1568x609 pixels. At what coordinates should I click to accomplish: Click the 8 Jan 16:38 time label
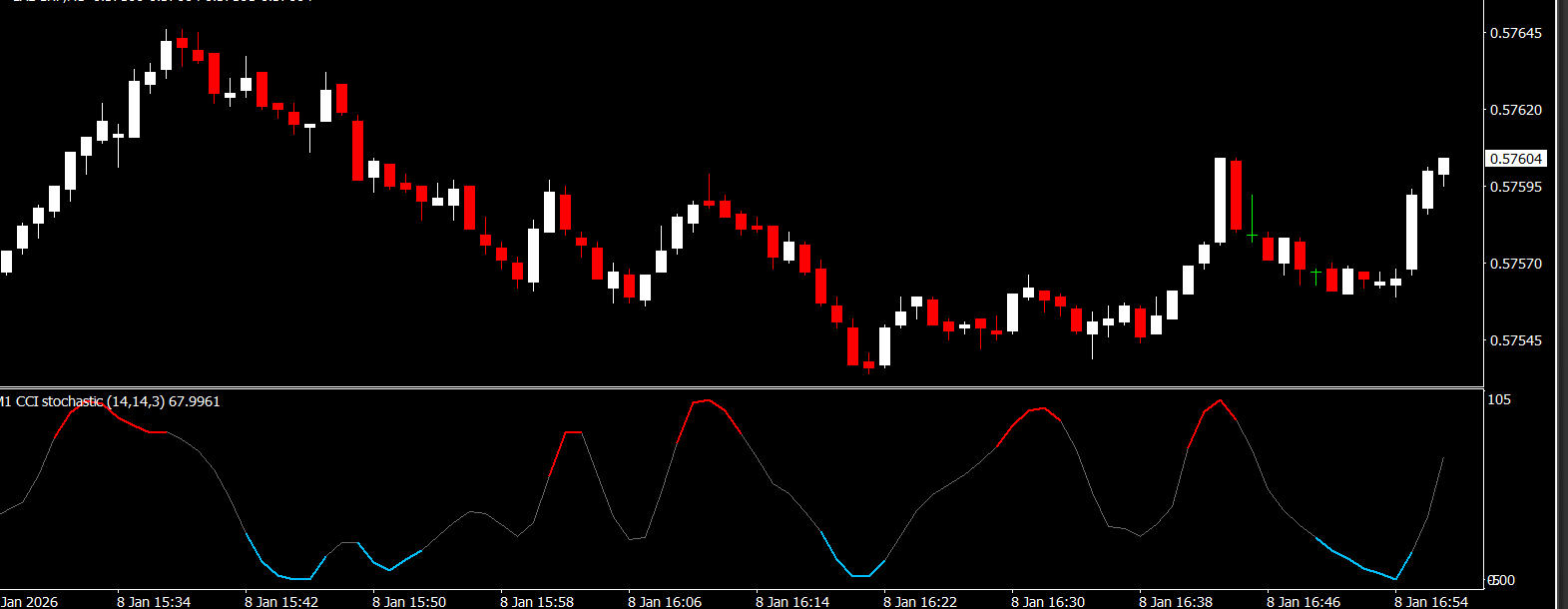click(x=1176, y=601)
